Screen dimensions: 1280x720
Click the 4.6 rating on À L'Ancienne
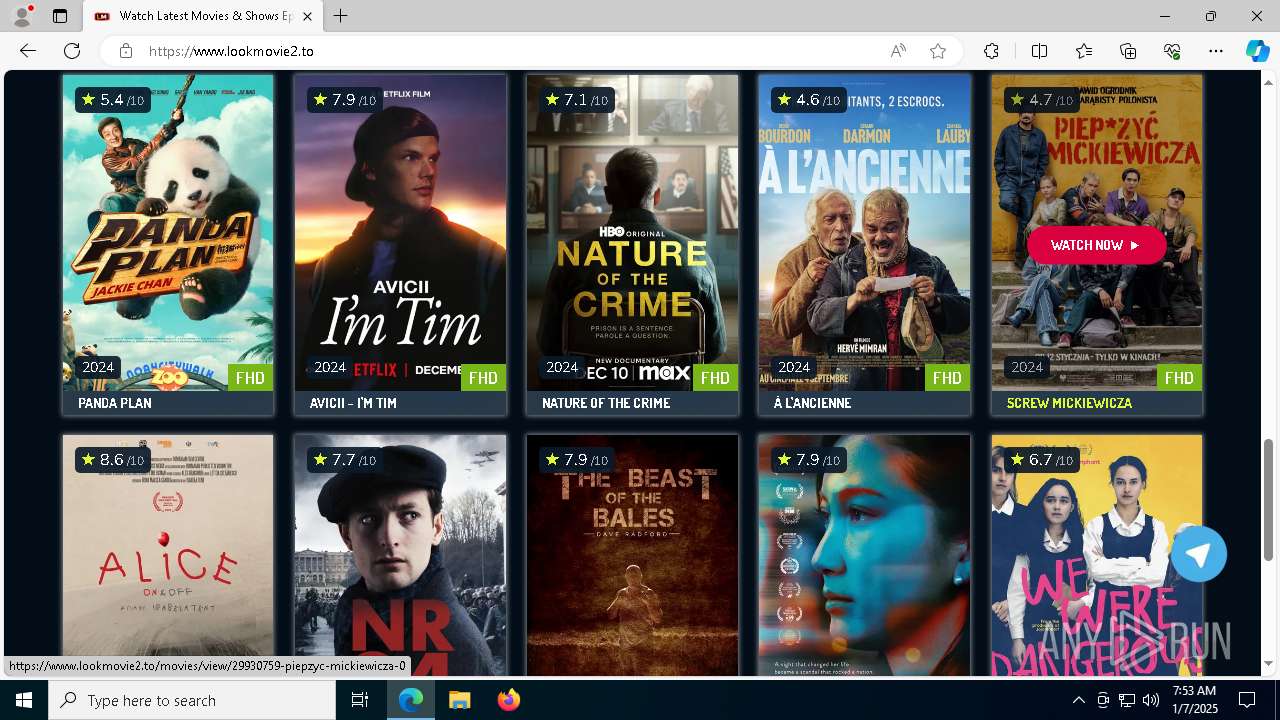809,100
